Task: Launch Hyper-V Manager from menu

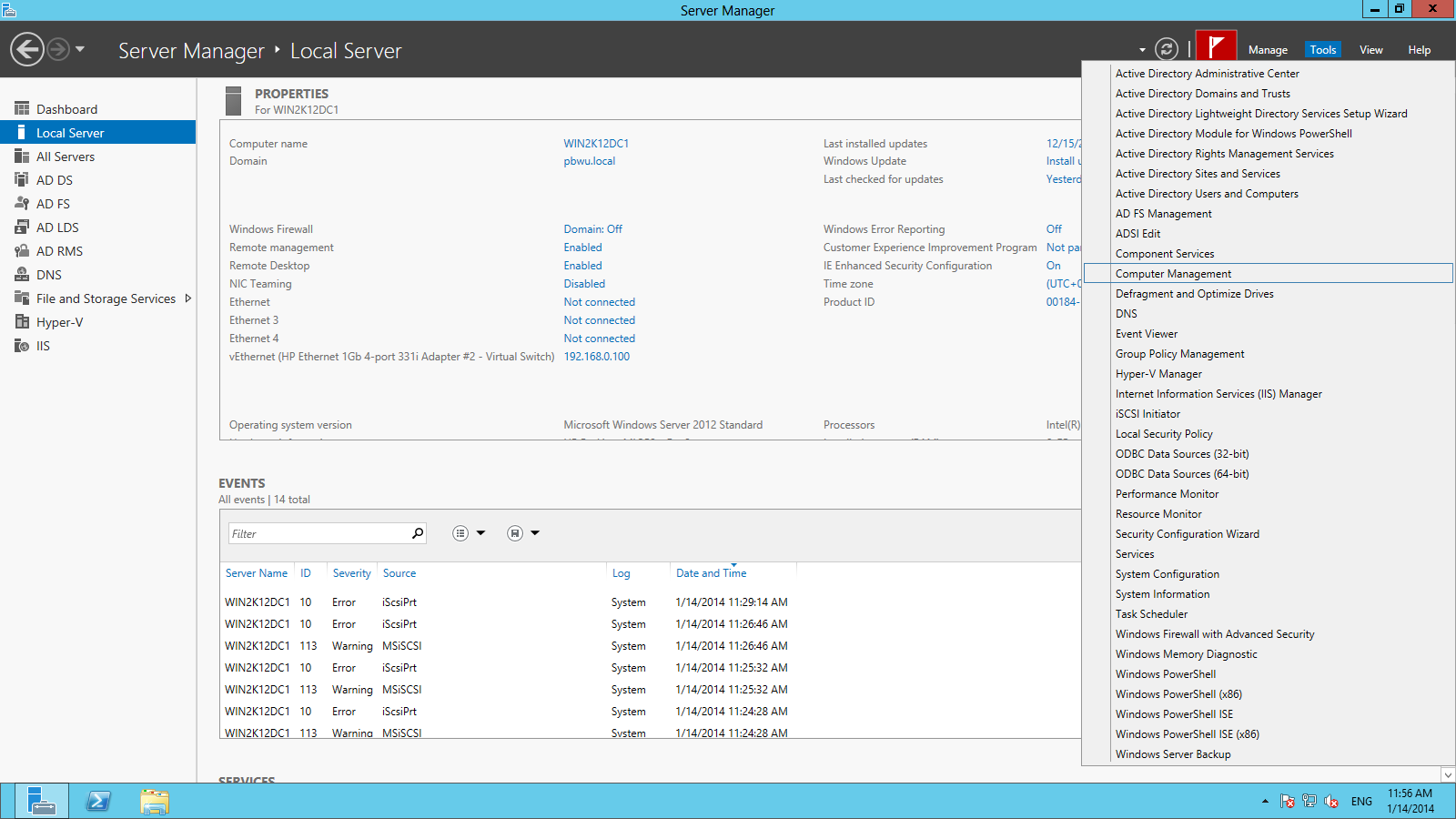Action: 1158,374
